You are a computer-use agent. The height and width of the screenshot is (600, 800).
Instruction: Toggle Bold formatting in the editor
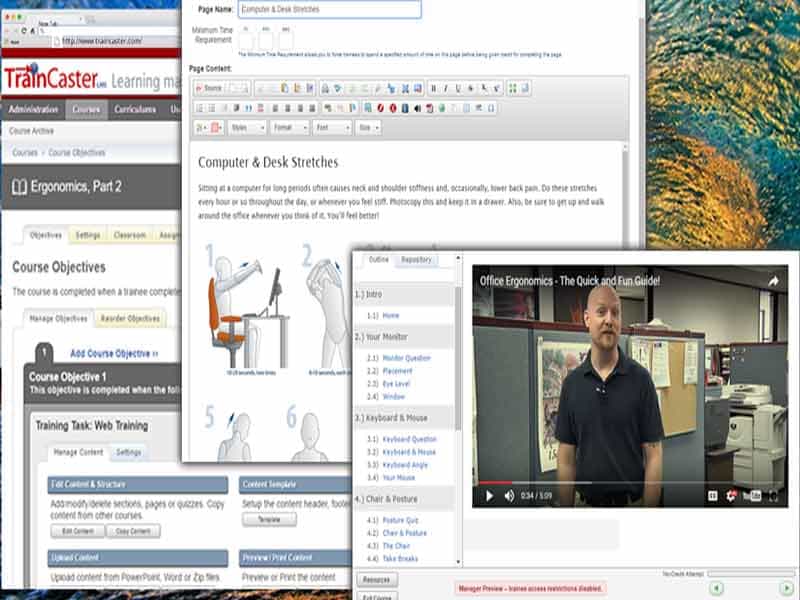tap(433, 88)
